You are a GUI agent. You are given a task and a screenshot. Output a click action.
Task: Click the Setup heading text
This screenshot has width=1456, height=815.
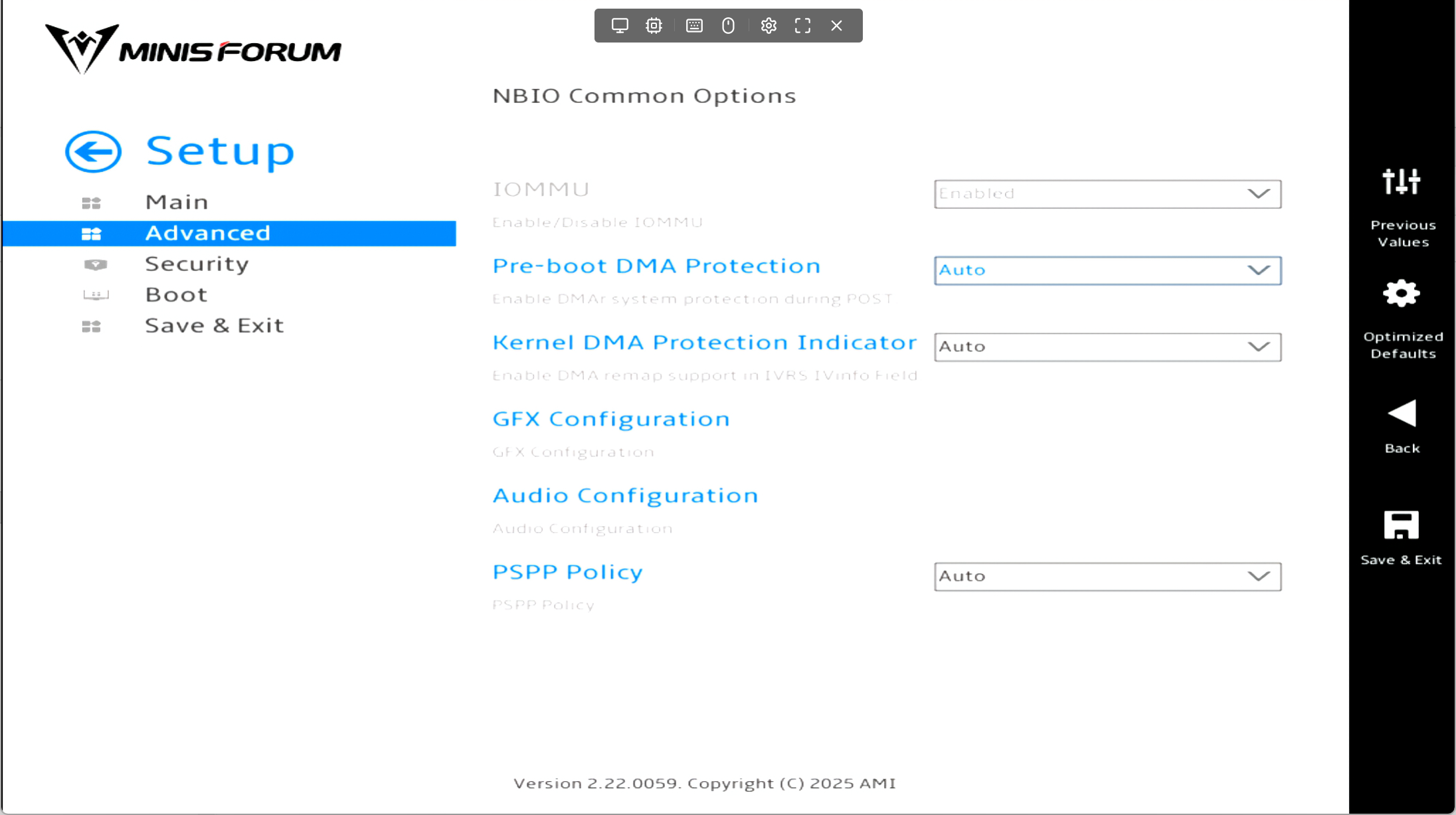tap(220, 151)
